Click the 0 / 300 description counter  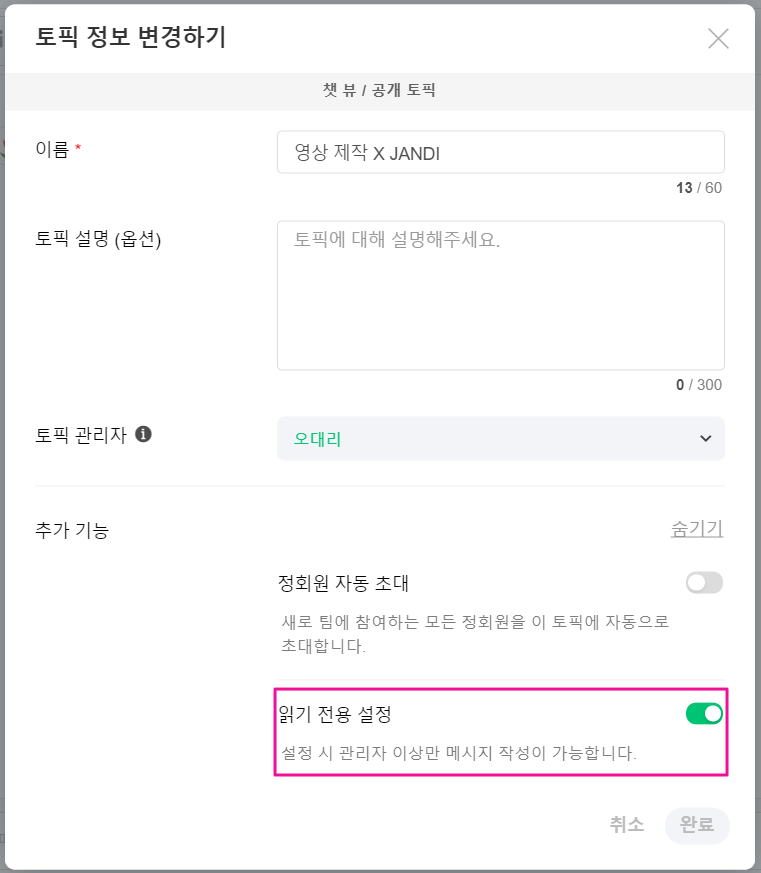pos(698,385)
